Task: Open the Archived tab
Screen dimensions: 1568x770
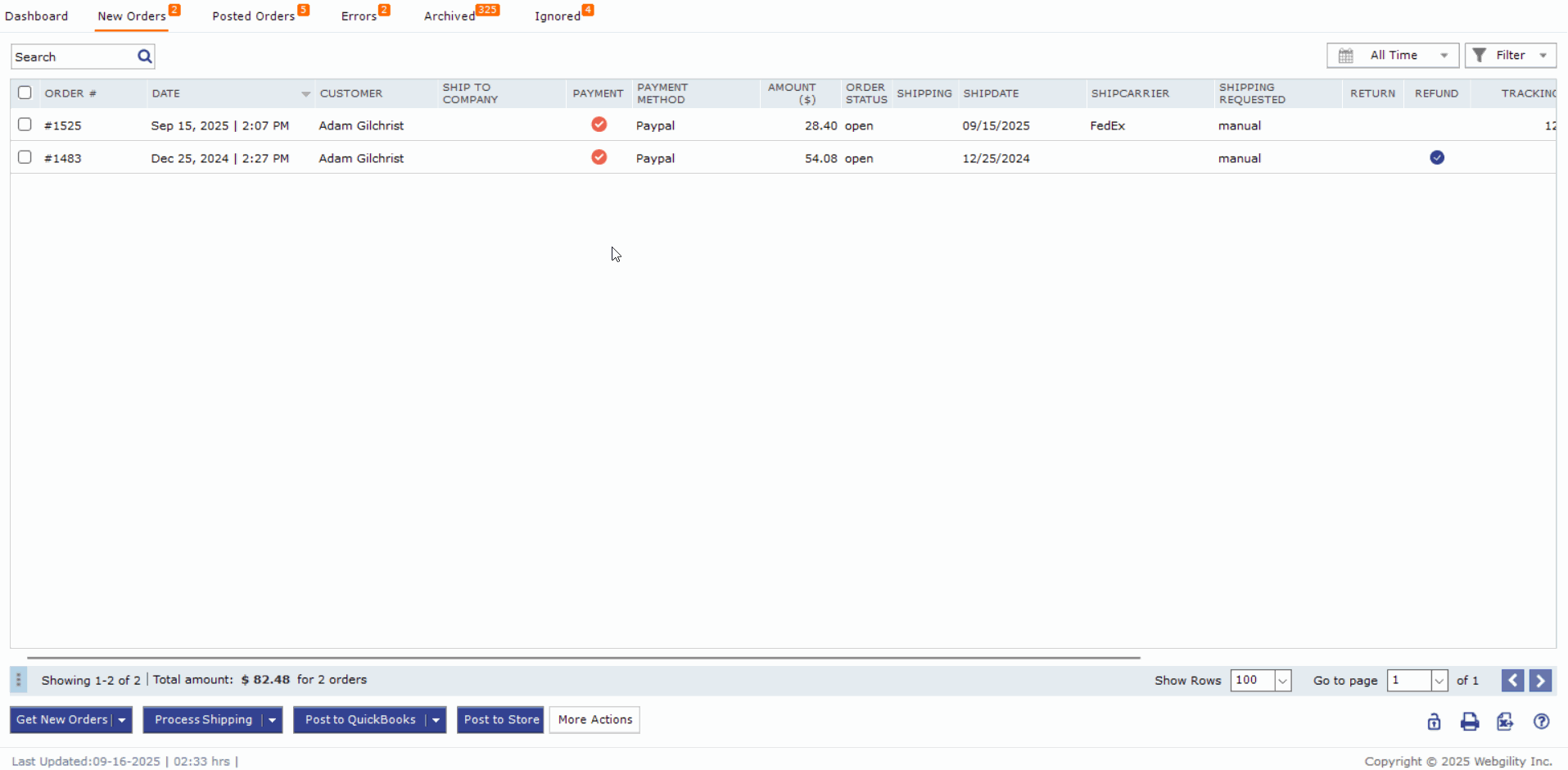Action: 450,16
